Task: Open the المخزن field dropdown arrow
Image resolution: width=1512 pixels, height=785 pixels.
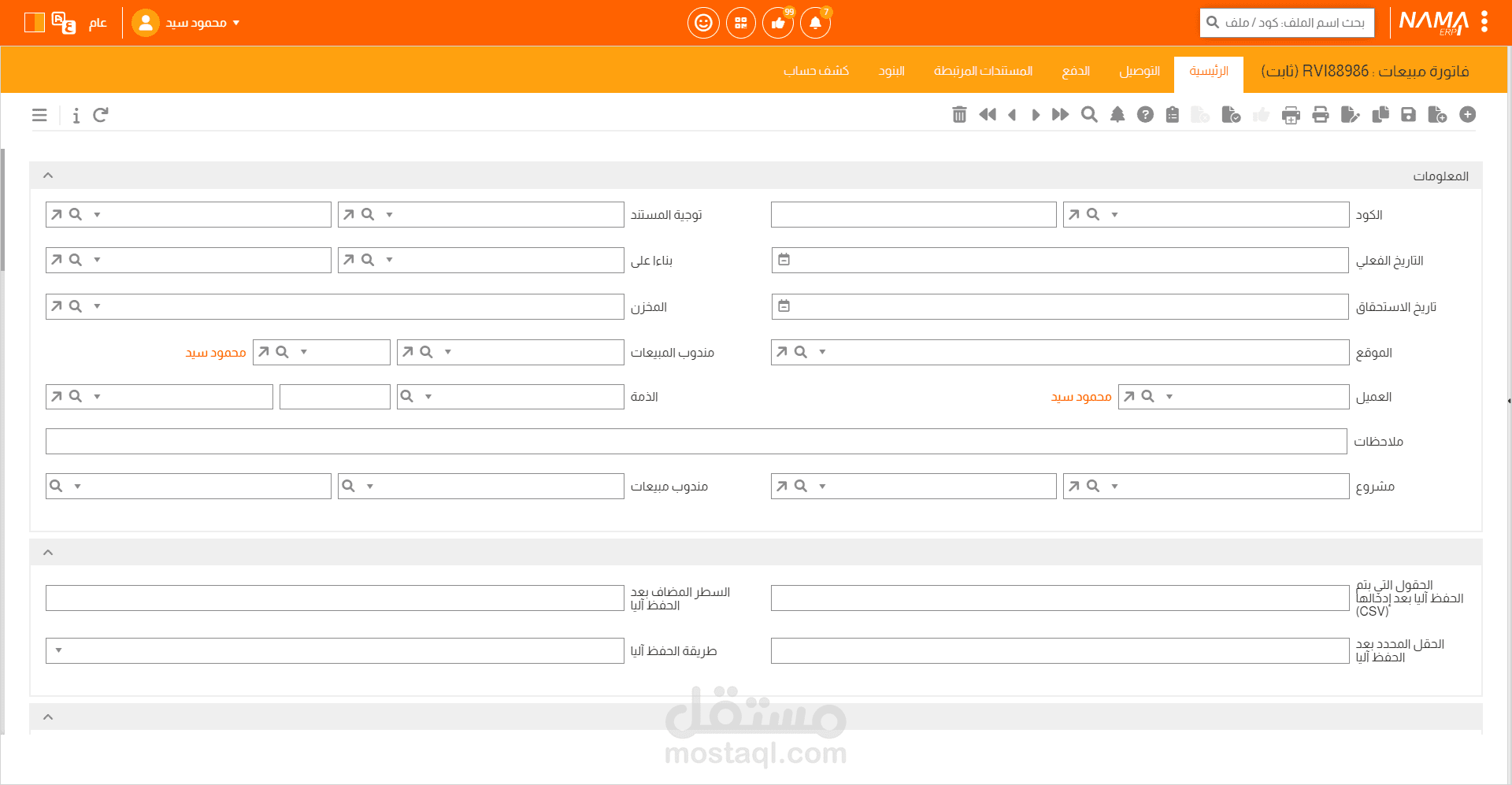Action: tap(97, 306)
